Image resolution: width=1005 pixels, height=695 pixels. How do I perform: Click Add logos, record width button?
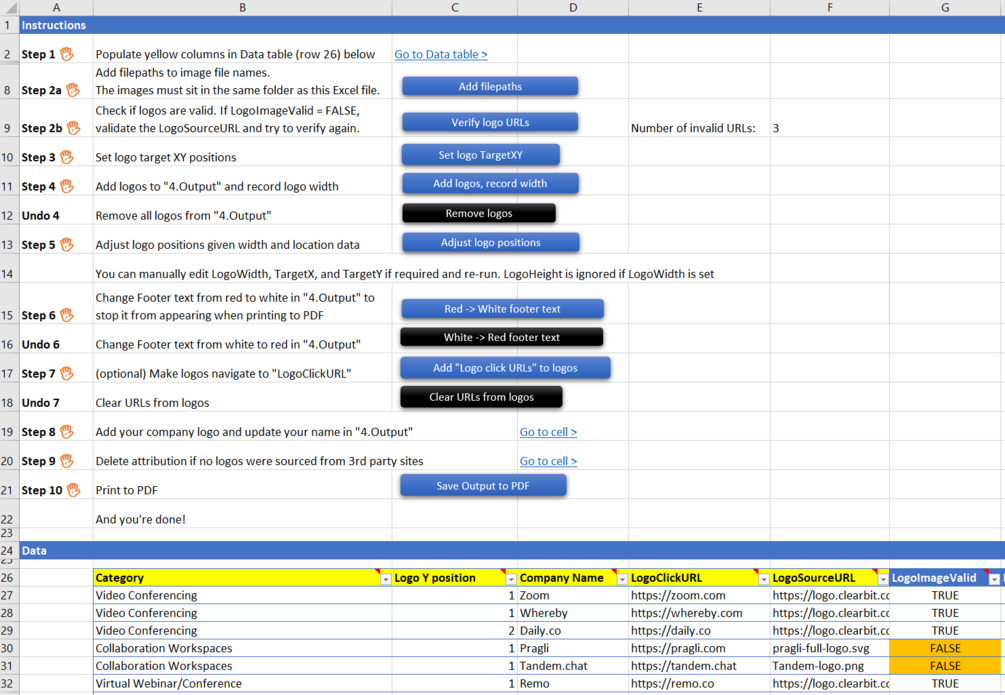(490, 183)
